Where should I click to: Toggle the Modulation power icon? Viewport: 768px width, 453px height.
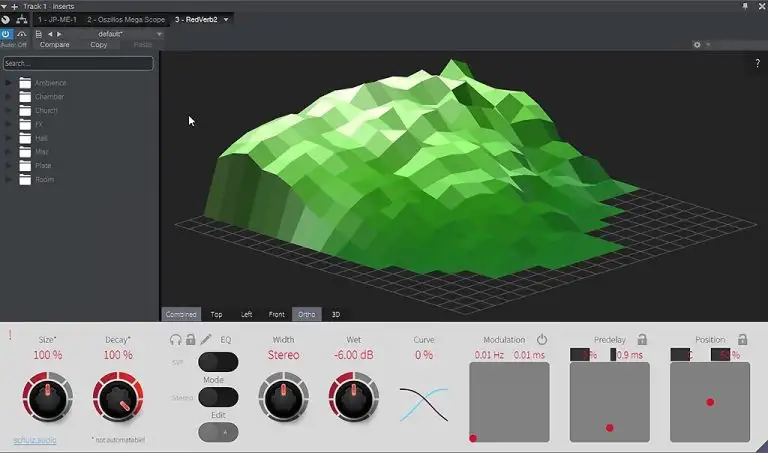(542, 339)
